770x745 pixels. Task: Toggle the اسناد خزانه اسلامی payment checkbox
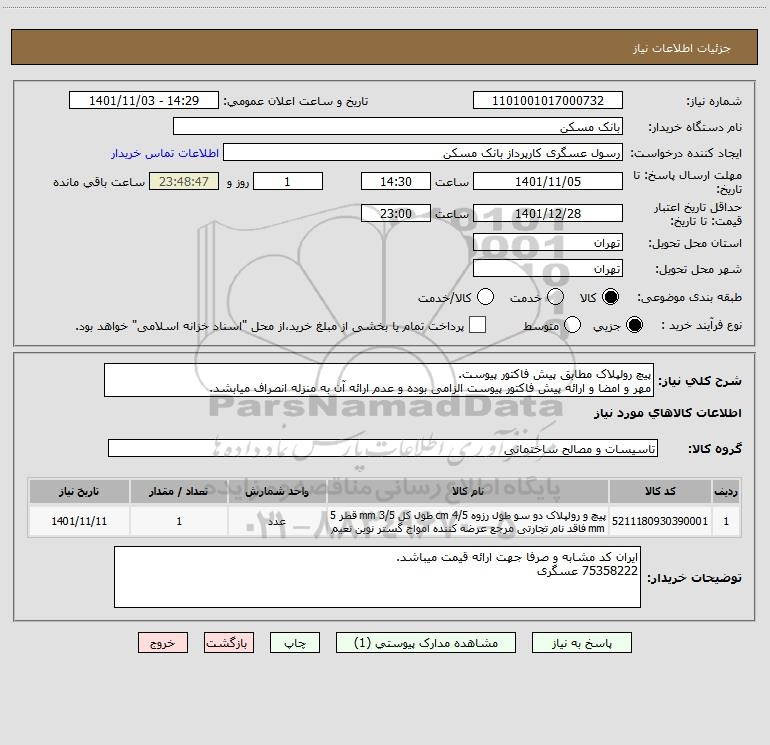pyautogui.click(x=478, y=325)
